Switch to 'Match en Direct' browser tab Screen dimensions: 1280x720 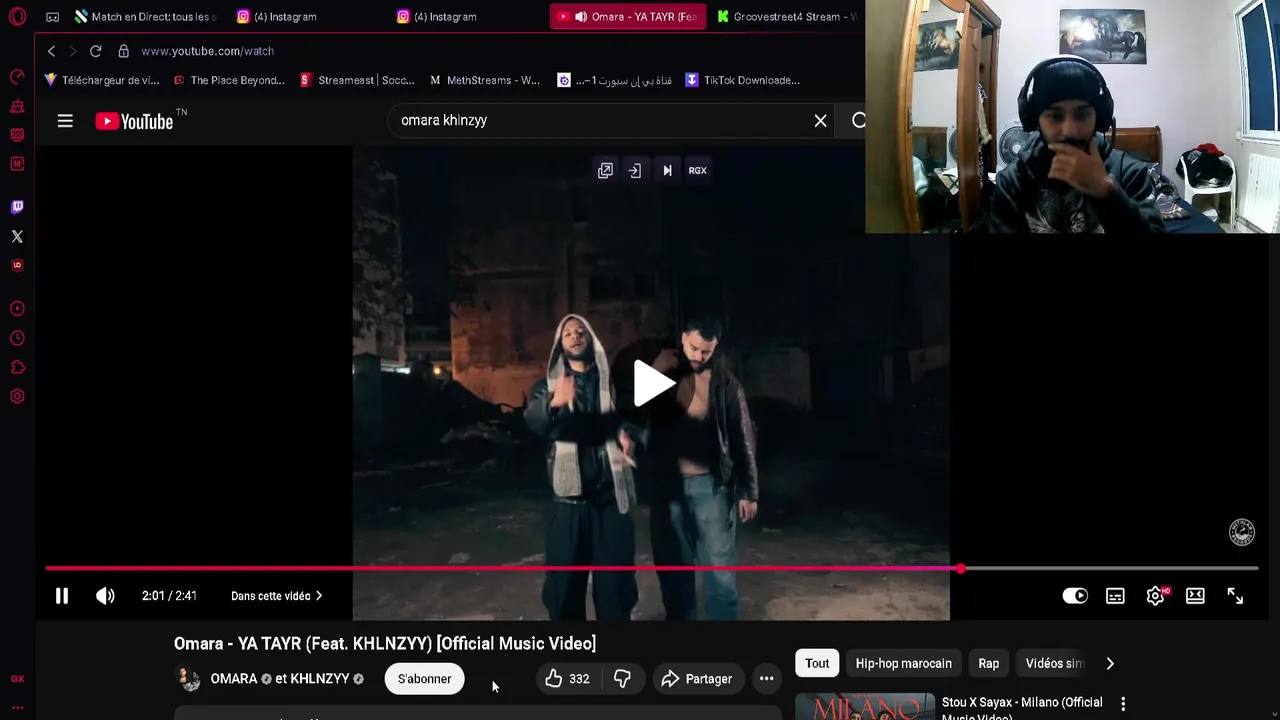click(x=146, y=17)
